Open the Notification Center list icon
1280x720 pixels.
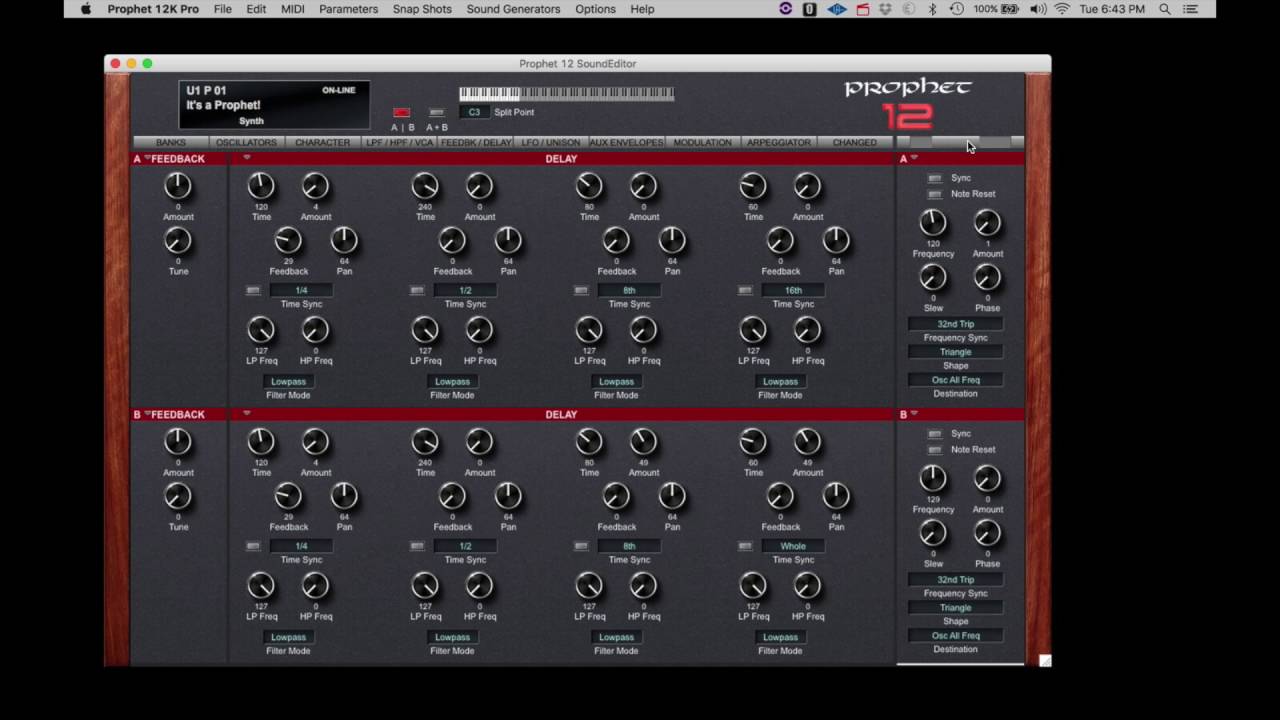(1191, 9)
